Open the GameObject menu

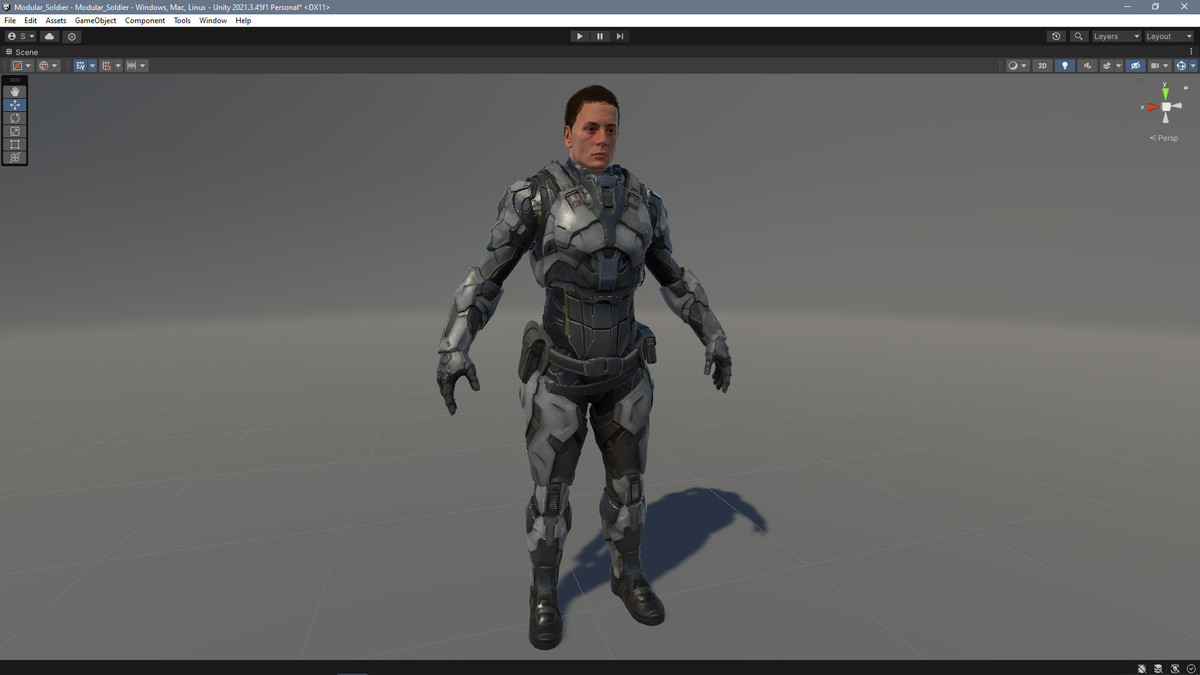94,20
